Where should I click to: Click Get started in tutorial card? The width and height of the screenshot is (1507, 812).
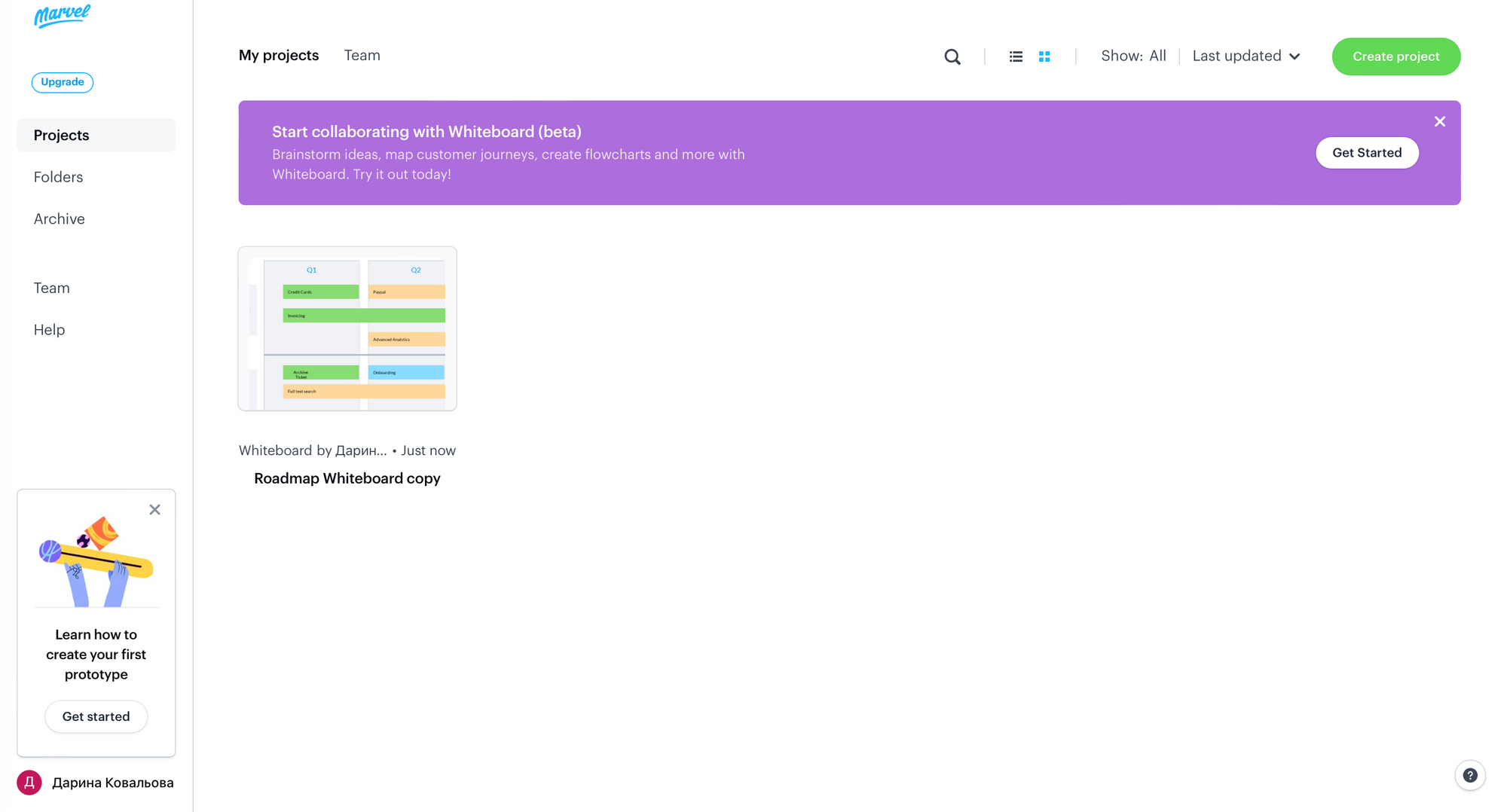(x=96, y=716)
